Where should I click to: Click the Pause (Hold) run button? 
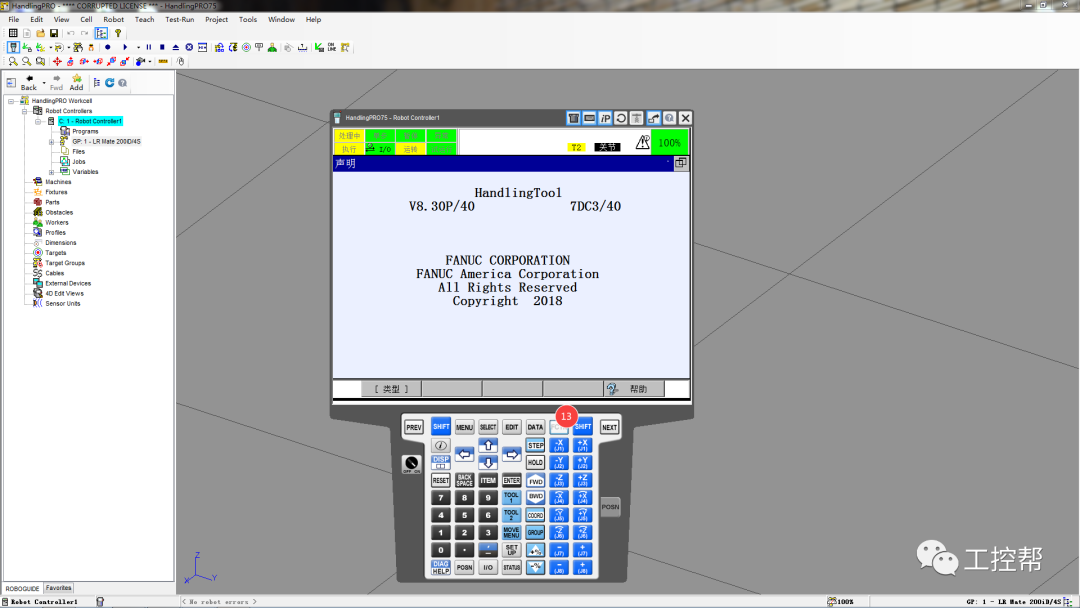tap(149, 48)
